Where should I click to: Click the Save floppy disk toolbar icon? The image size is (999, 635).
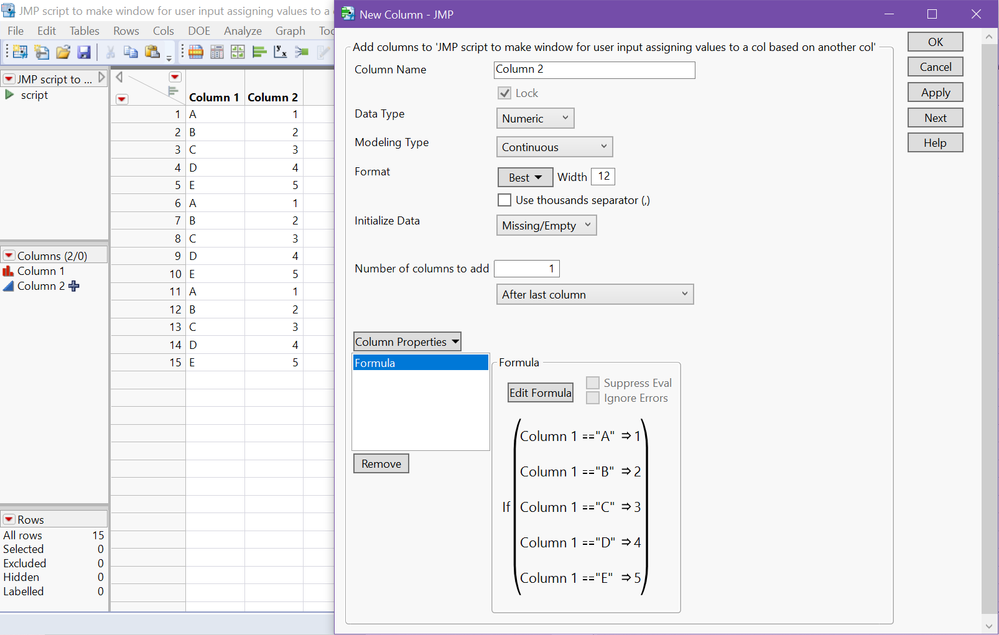click(x=84, y=52)
